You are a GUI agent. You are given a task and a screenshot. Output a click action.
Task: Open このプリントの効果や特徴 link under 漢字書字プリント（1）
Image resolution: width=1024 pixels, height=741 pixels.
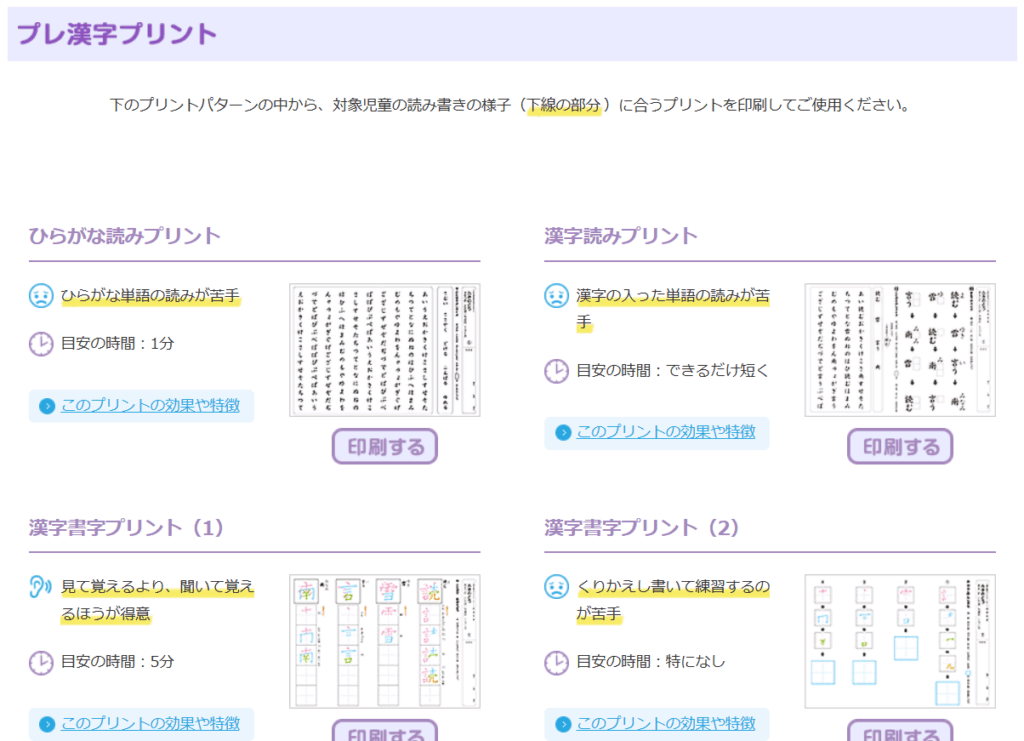click(x=150, y=724)
